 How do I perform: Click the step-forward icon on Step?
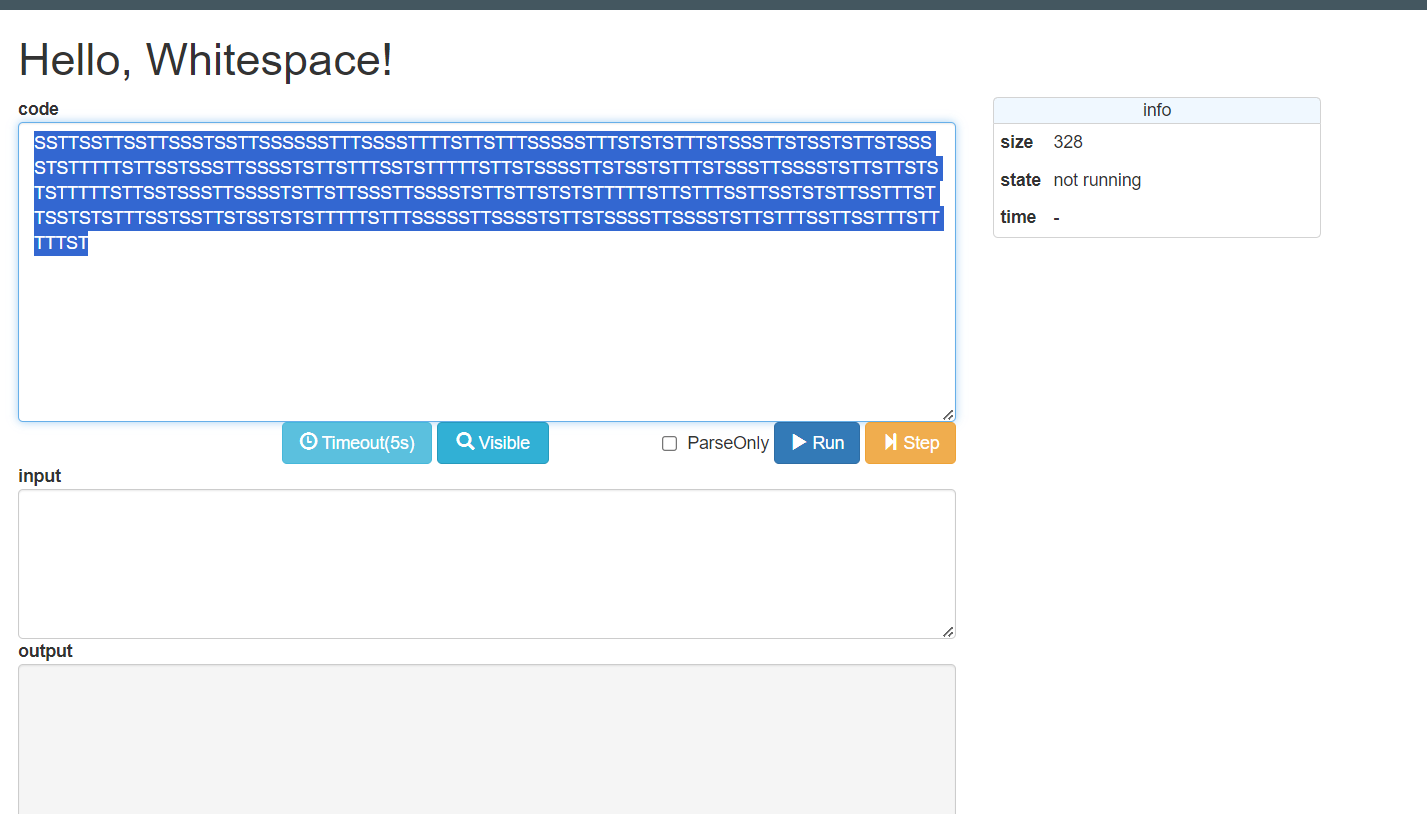[890, 442]
